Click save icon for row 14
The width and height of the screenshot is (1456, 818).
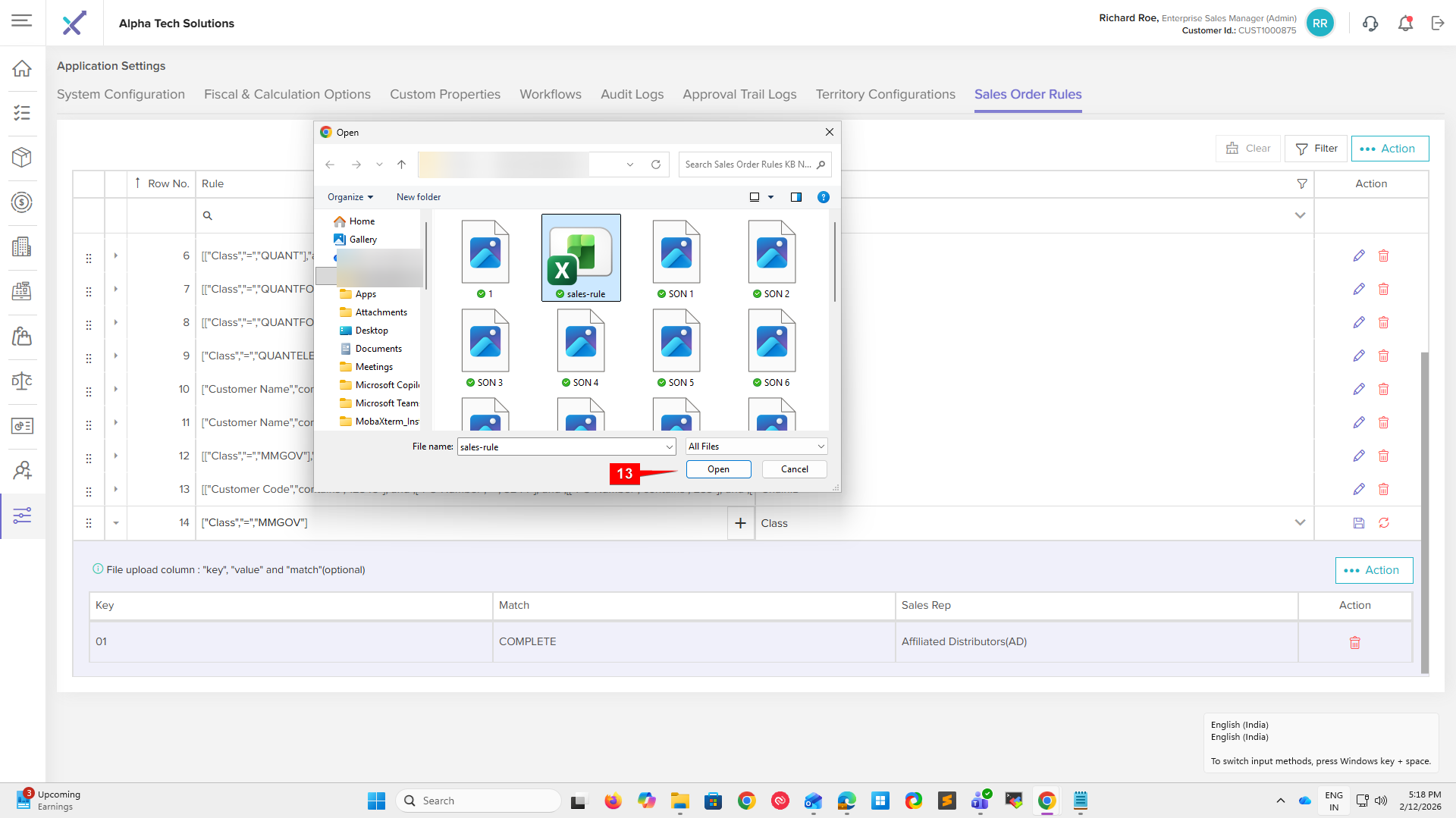point(1358,523)
